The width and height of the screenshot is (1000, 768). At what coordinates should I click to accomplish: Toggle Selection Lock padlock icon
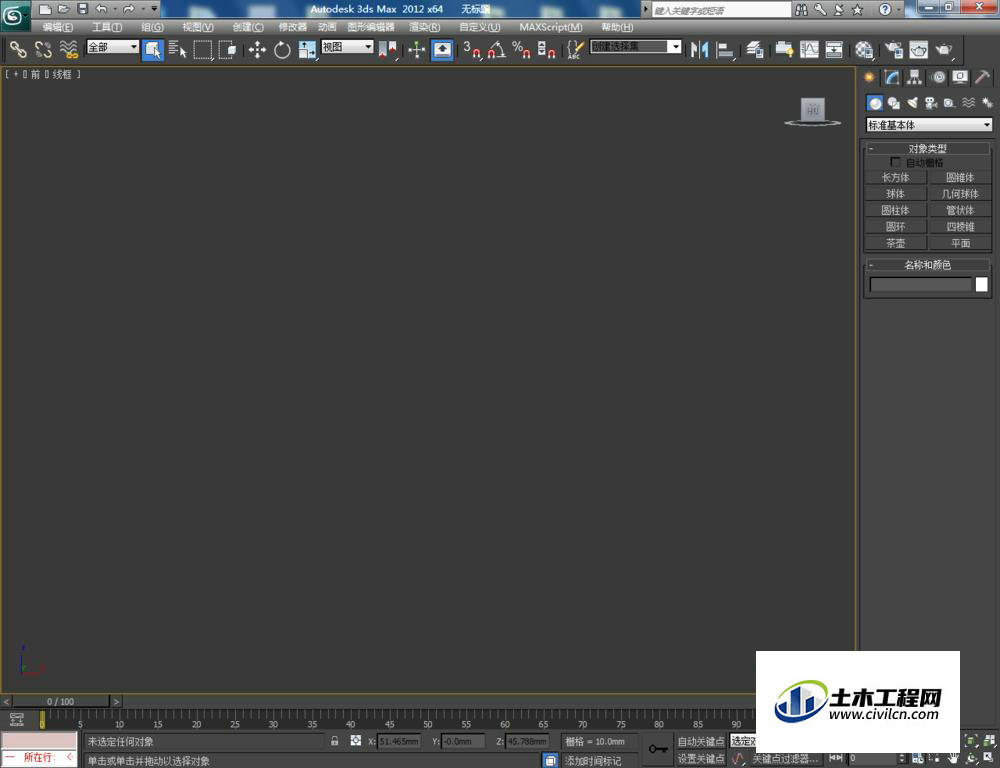[x=335, y=741]
